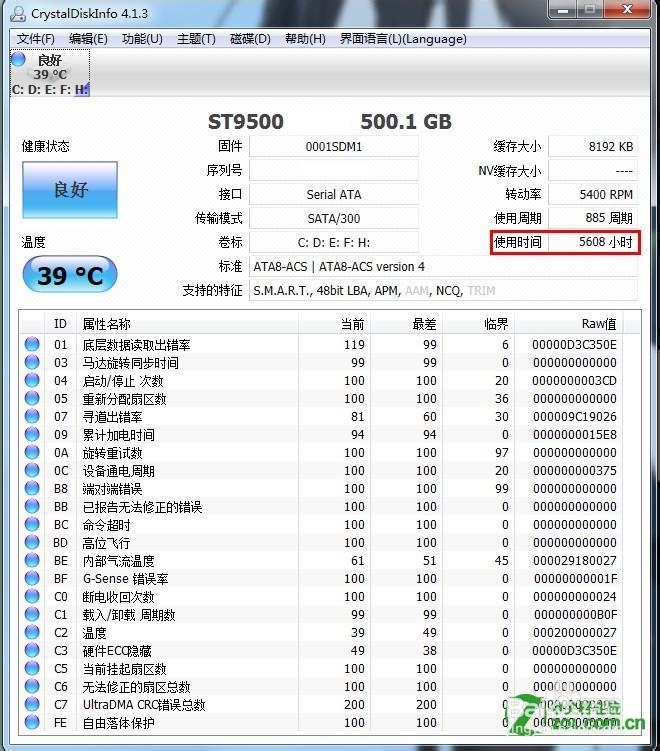Image resolution: width=660 pixels, height=751 pixels.
Task: Click the 8192 KB cache size value
Action: click(593, 147)
